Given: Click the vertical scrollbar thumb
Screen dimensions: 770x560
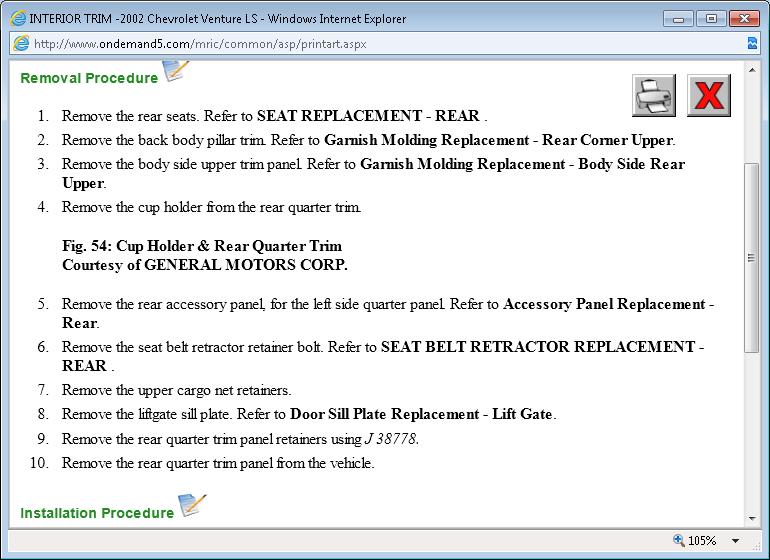Looking at the screenshot, I should (752, 257).
